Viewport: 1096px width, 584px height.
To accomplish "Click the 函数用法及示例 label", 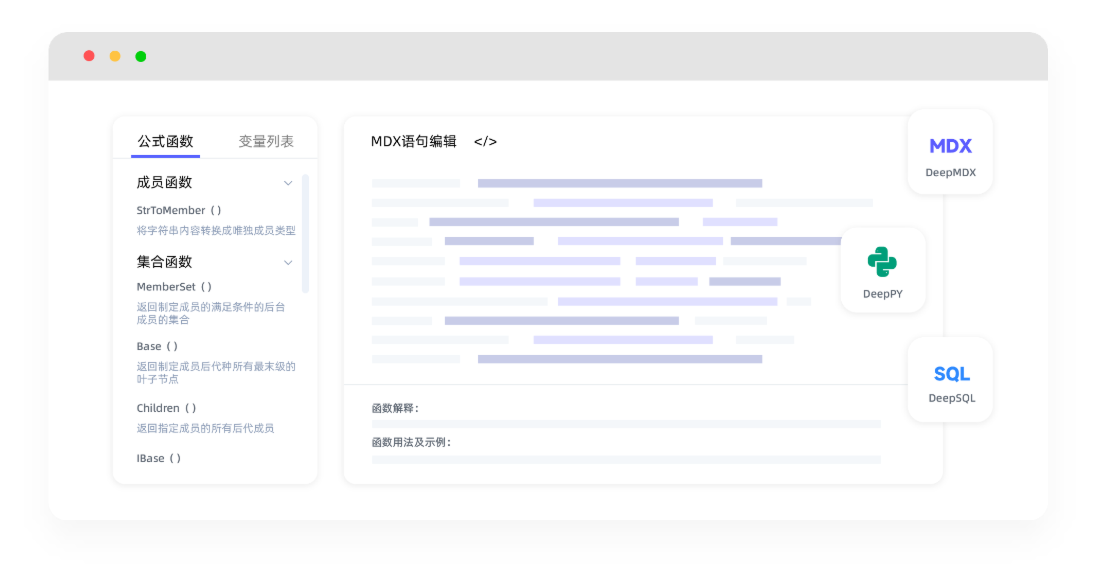I will pos(411,442).
